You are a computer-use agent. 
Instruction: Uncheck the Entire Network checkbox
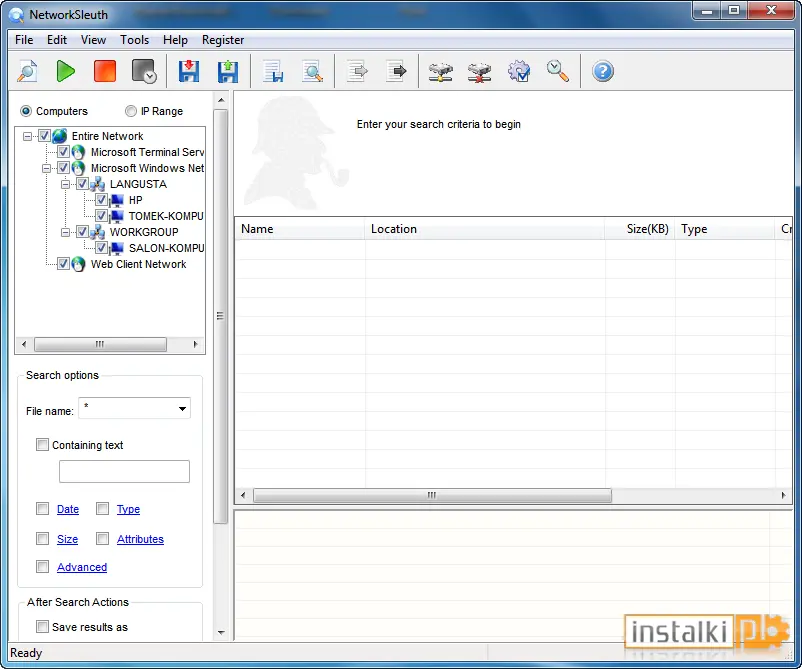pos(44,136)
